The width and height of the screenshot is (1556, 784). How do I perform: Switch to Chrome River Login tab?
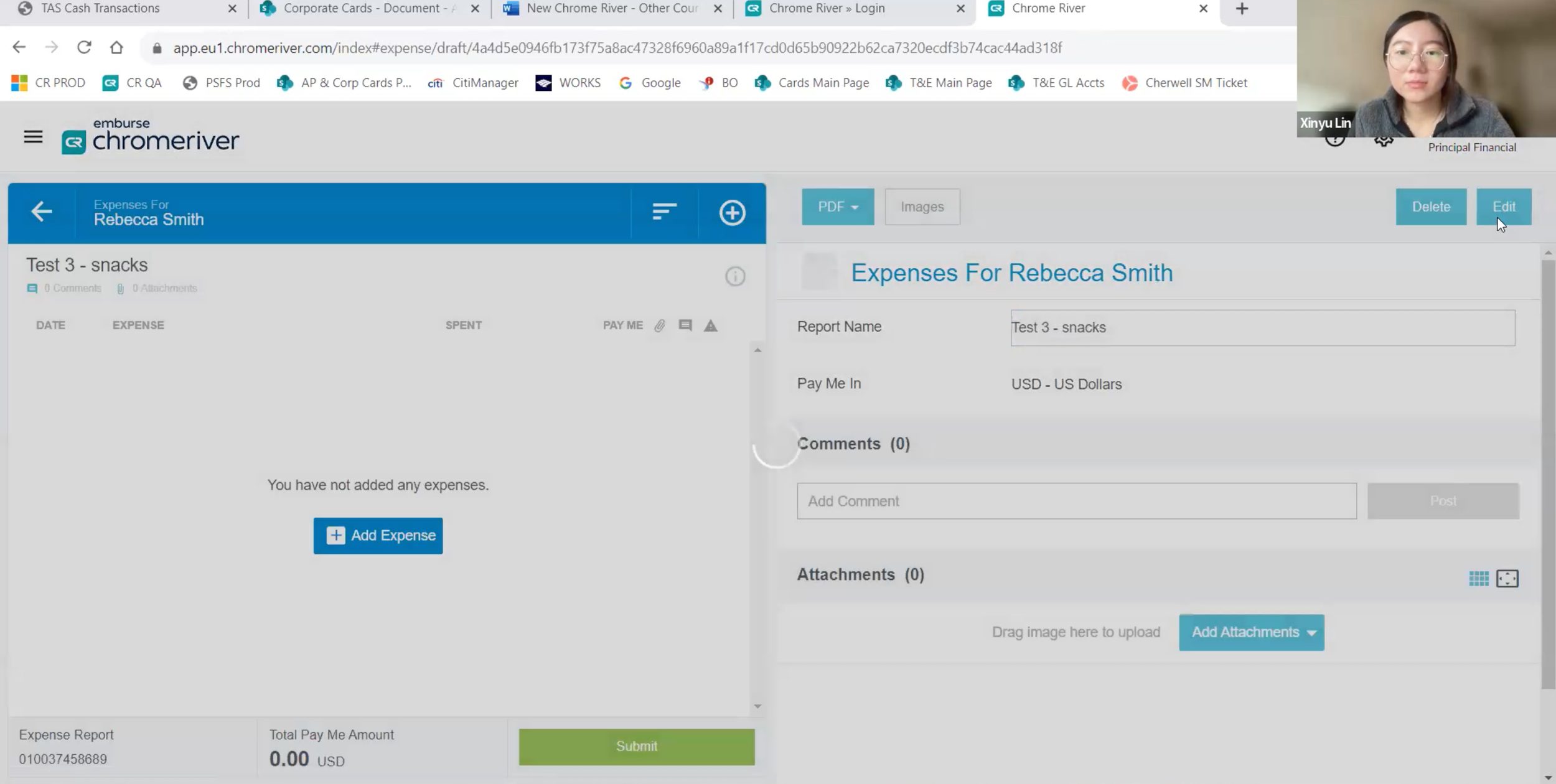(x=827, y=9)
